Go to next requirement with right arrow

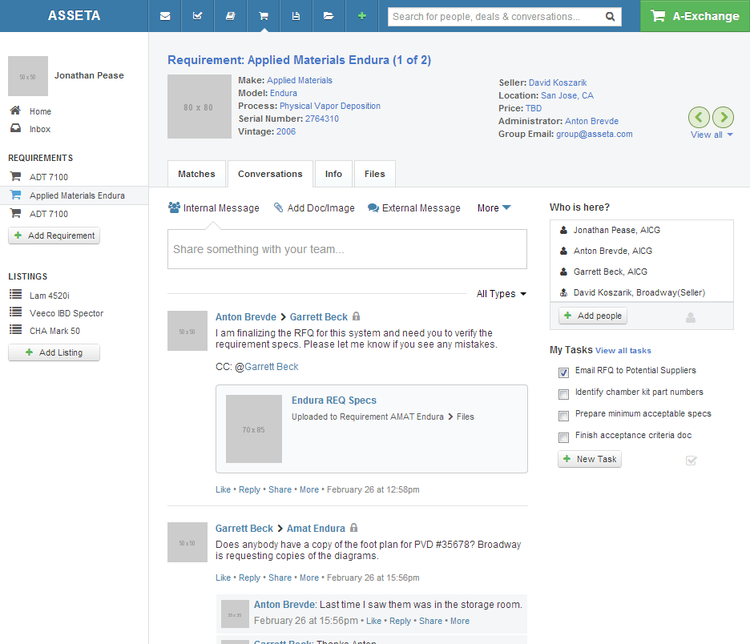click(723, 117)
